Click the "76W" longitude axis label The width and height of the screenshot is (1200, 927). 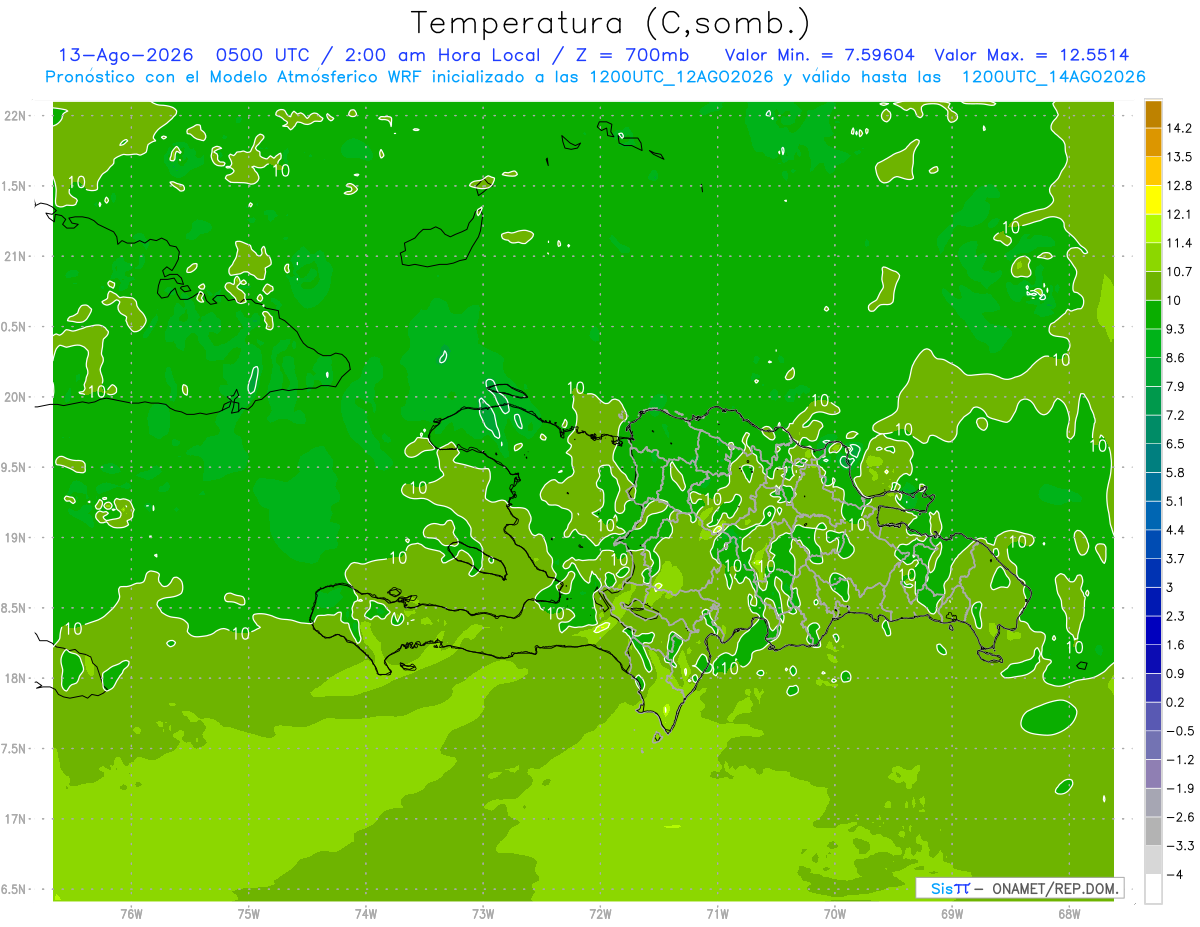pyautogui.click(x=131, y=913)
